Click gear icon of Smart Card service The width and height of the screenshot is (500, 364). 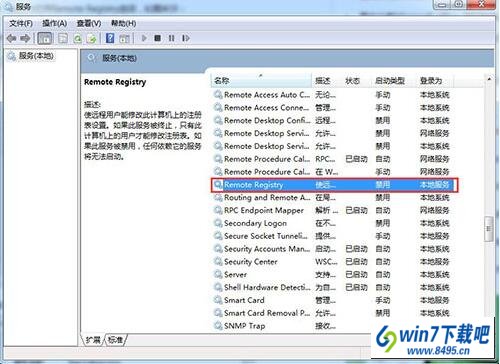[x=218, y=300]
